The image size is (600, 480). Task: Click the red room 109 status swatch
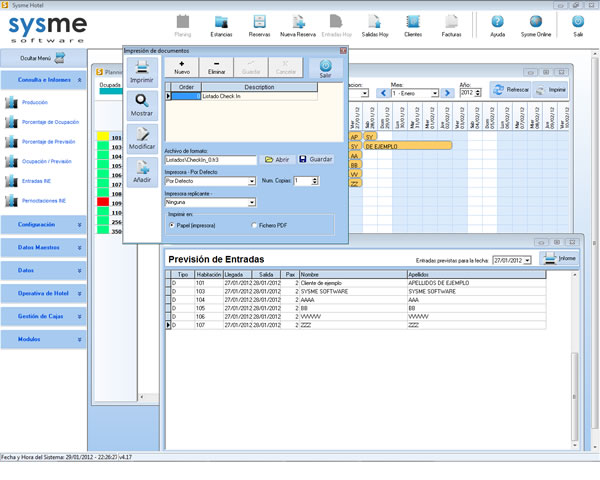click(x=103, y=202)
